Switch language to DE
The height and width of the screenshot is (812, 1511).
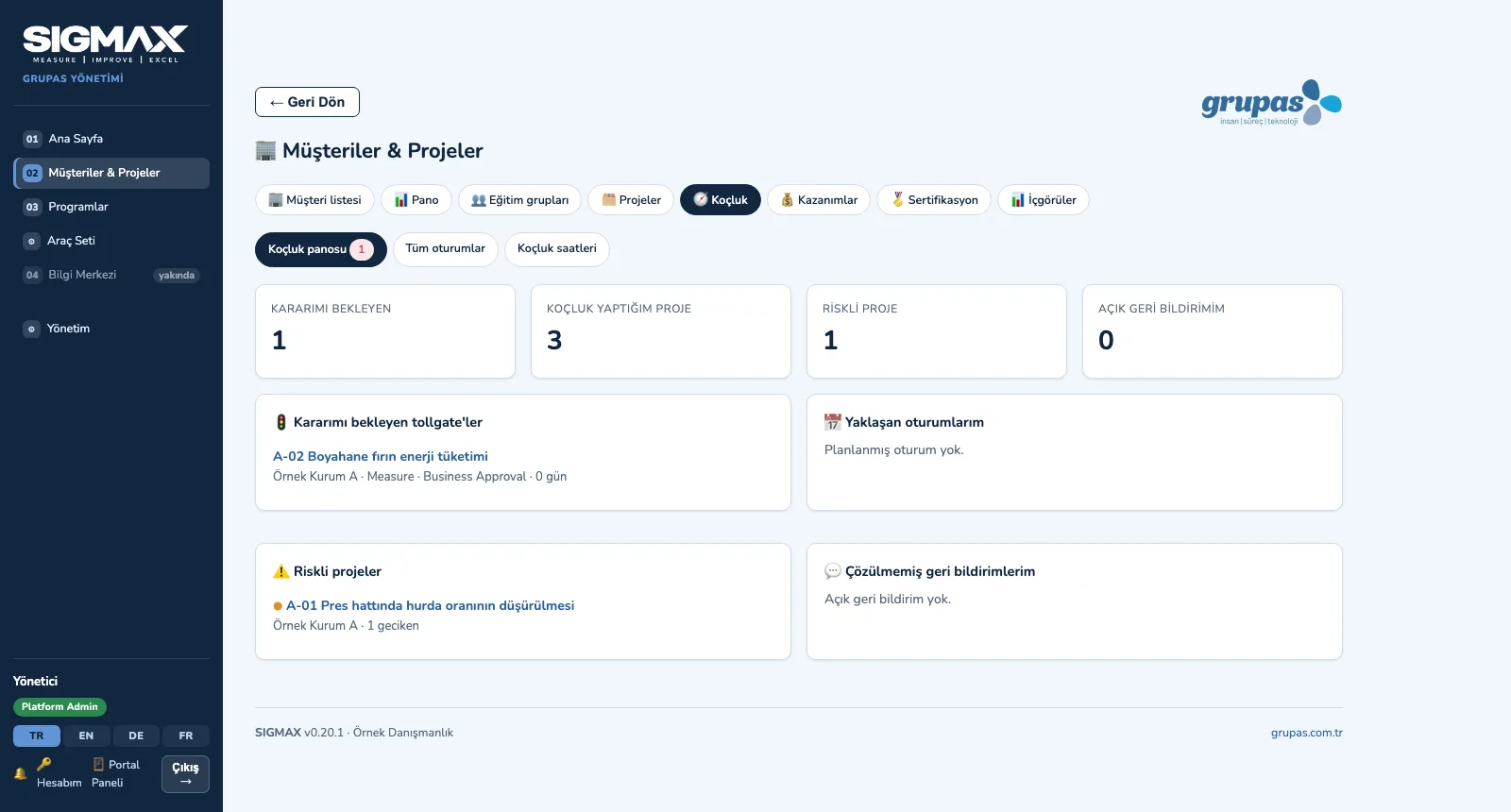(136, 736)
